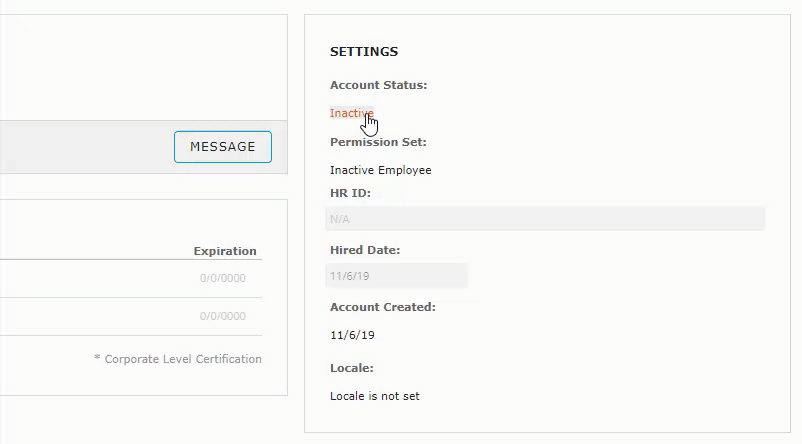Select the Hired Date field
The width and height of the screenshot is (802, 444).
pos(397,275)
